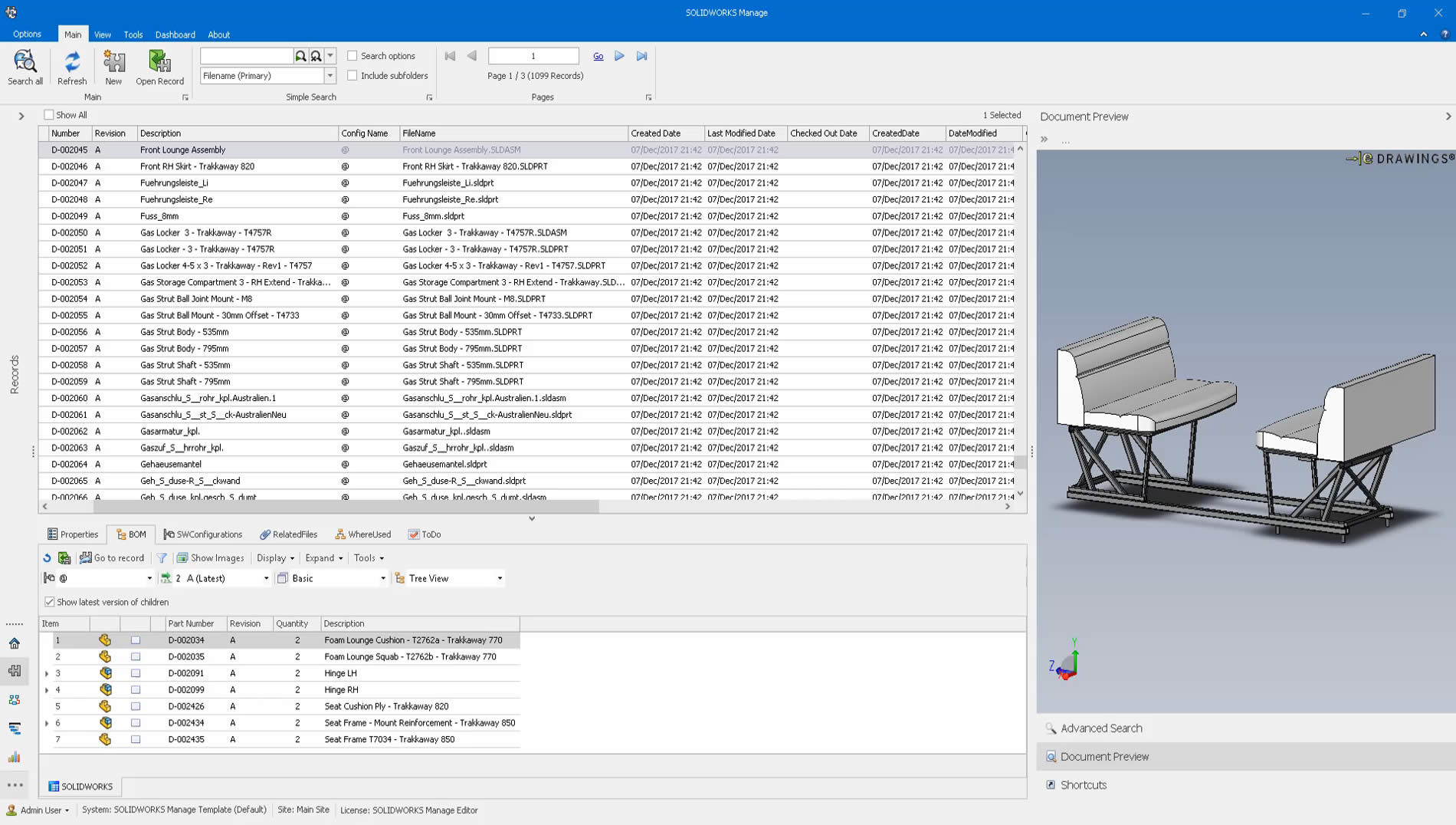Click the Open Record icon
The width and height of the screenshot is (1456, 825).
point(159,66)
